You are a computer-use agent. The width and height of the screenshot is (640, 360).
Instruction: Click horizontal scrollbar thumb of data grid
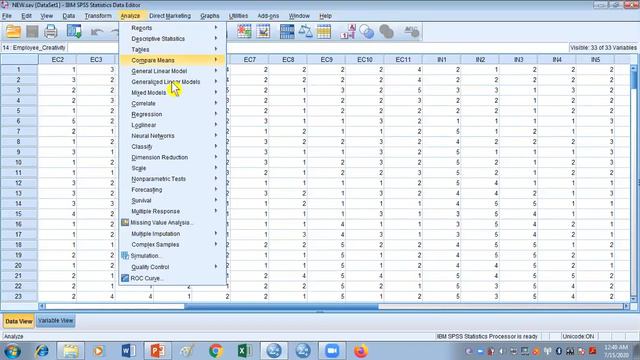281,306
